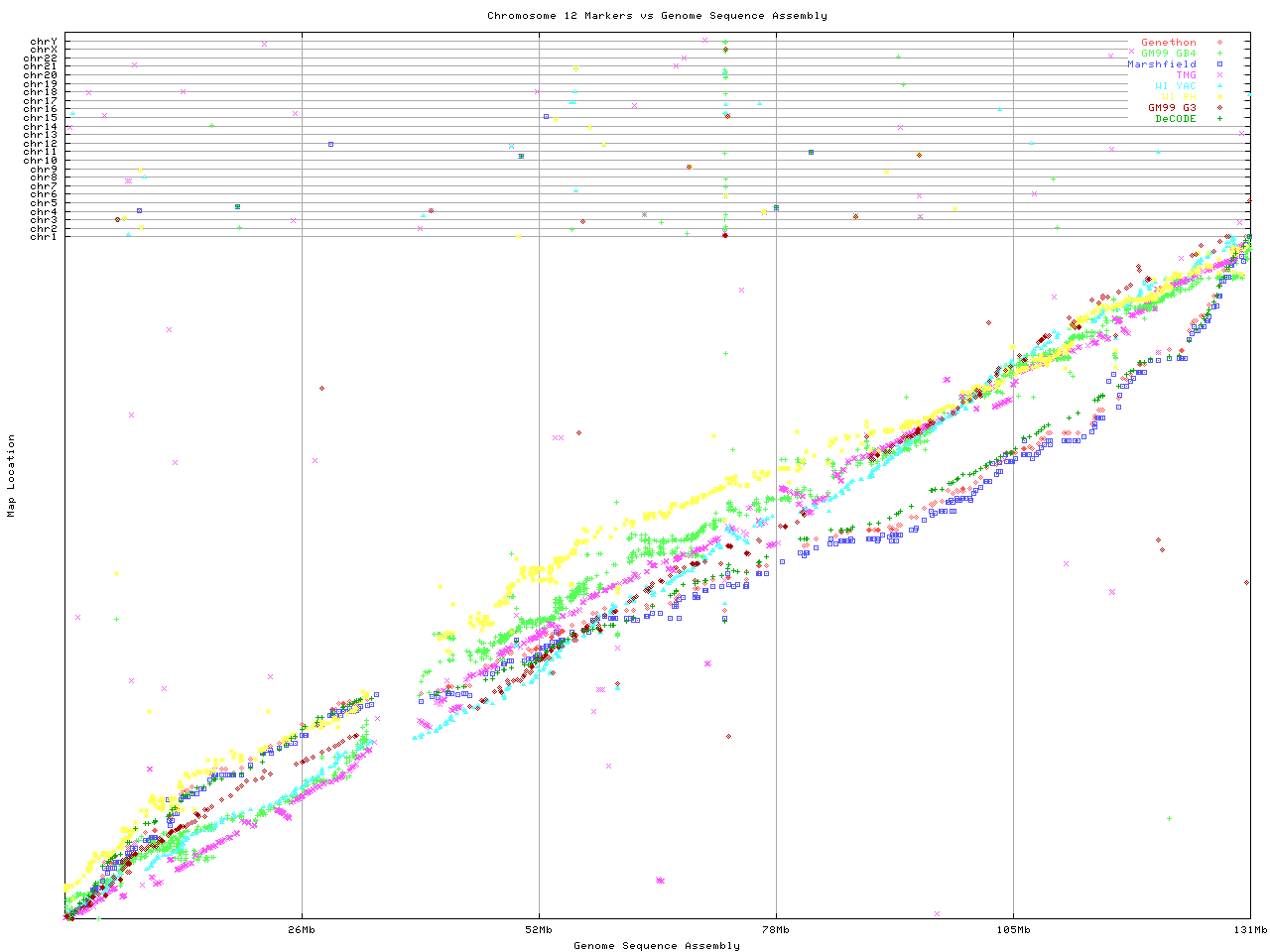Select the DeCODE legend label
Screen dimensions: 1270x952
[x=1175, y=119]
